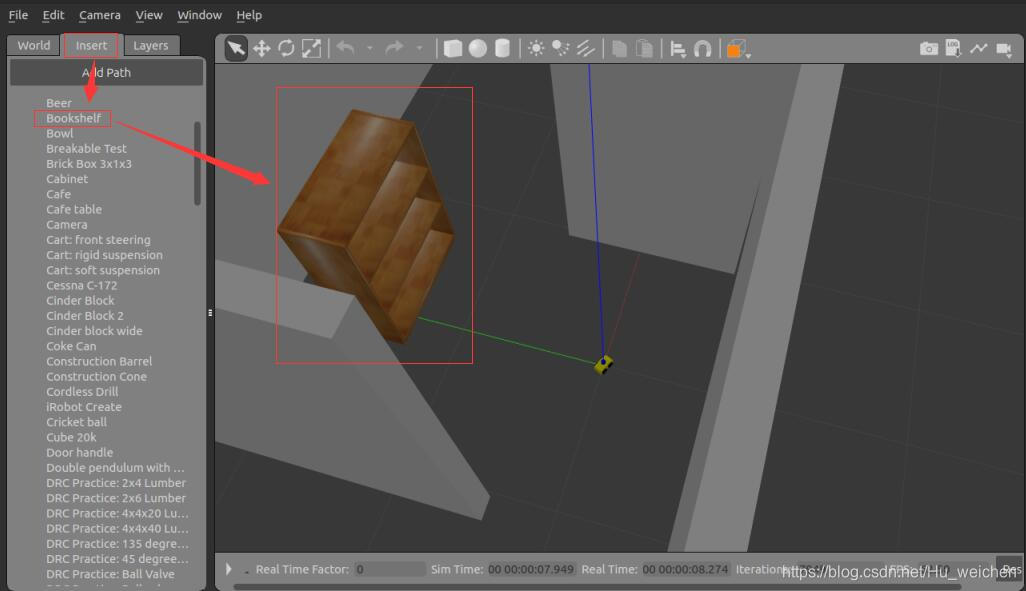Image resolution: width=1026 pixels, height=591 pixels.
Task: Select Camera model in list
Action: [66, 224]
